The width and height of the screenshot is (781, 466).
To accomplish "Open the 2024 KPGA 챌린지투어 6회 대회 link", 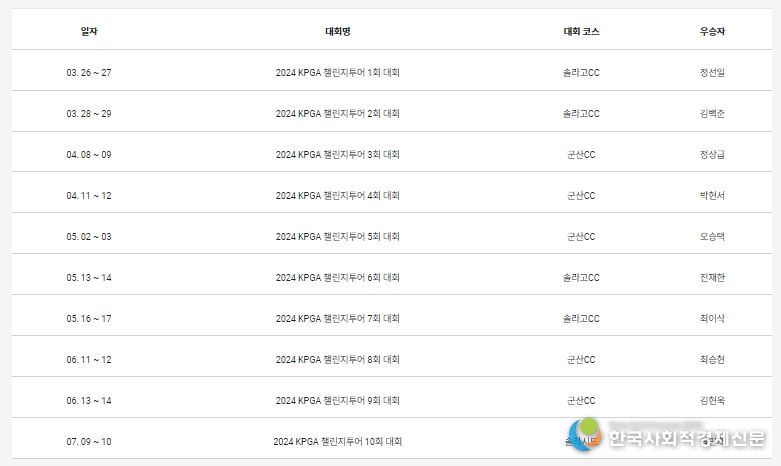I will pyautogui.click(x=338, y=278).
